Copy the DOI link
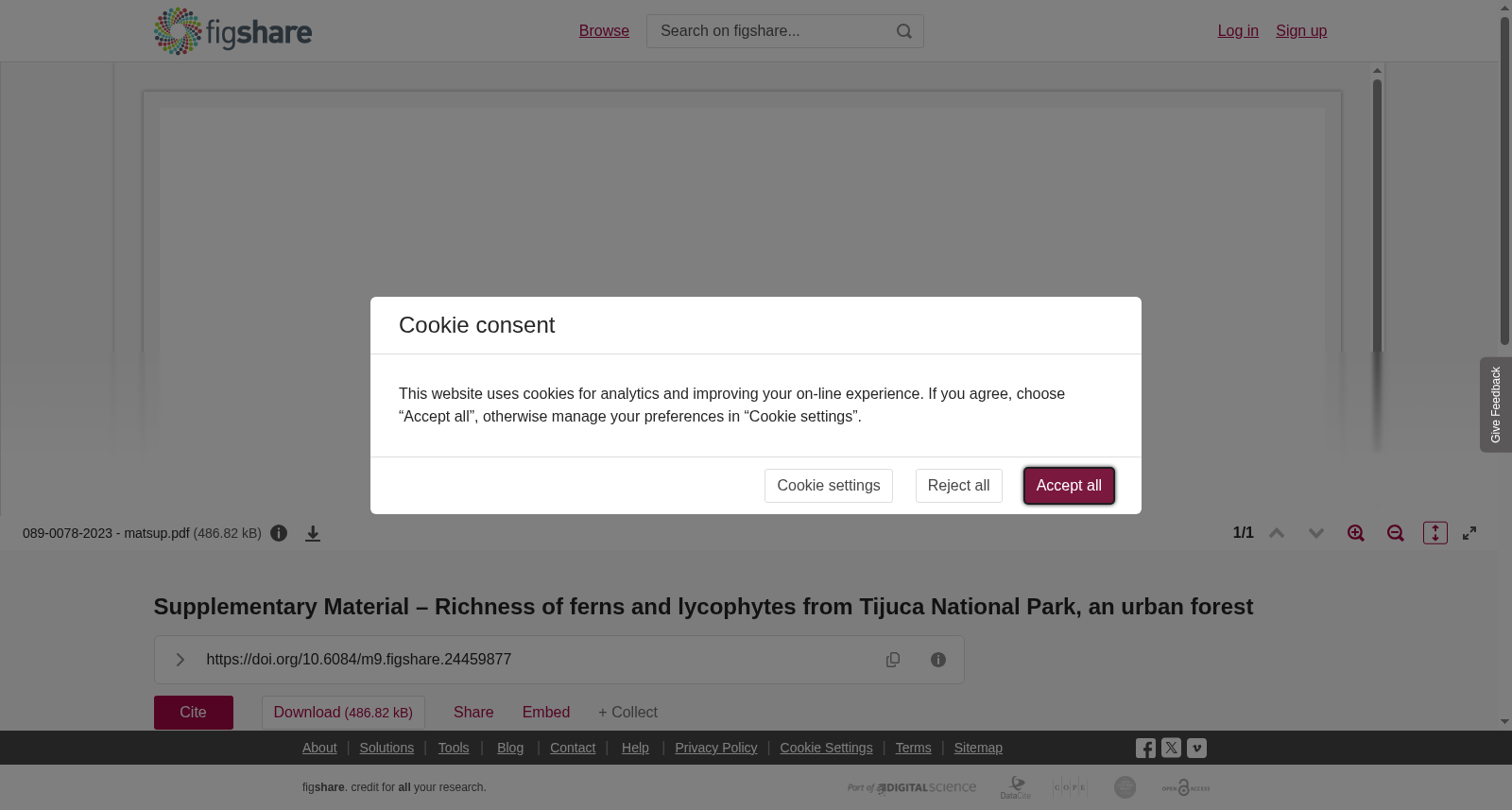 [893, 660]
